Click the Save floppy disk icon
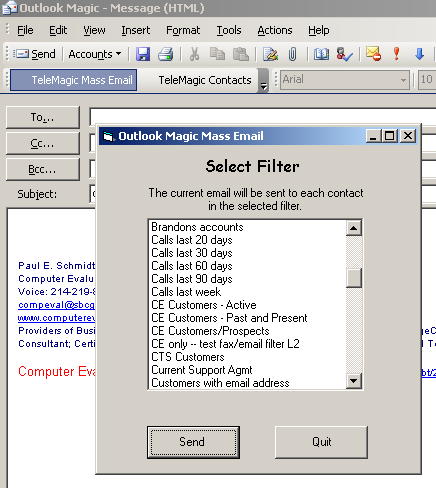This screenshot has height=488, width=436. click(x=143, y=54)
